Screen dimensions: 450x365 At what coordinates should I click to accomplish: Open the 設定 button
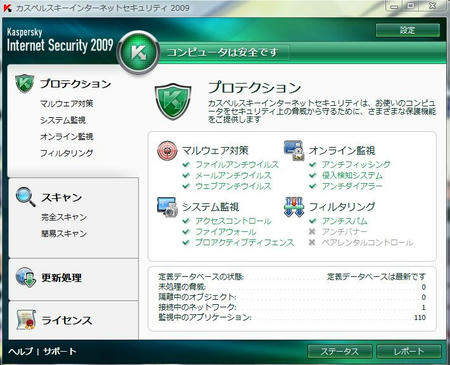point(408,30)
